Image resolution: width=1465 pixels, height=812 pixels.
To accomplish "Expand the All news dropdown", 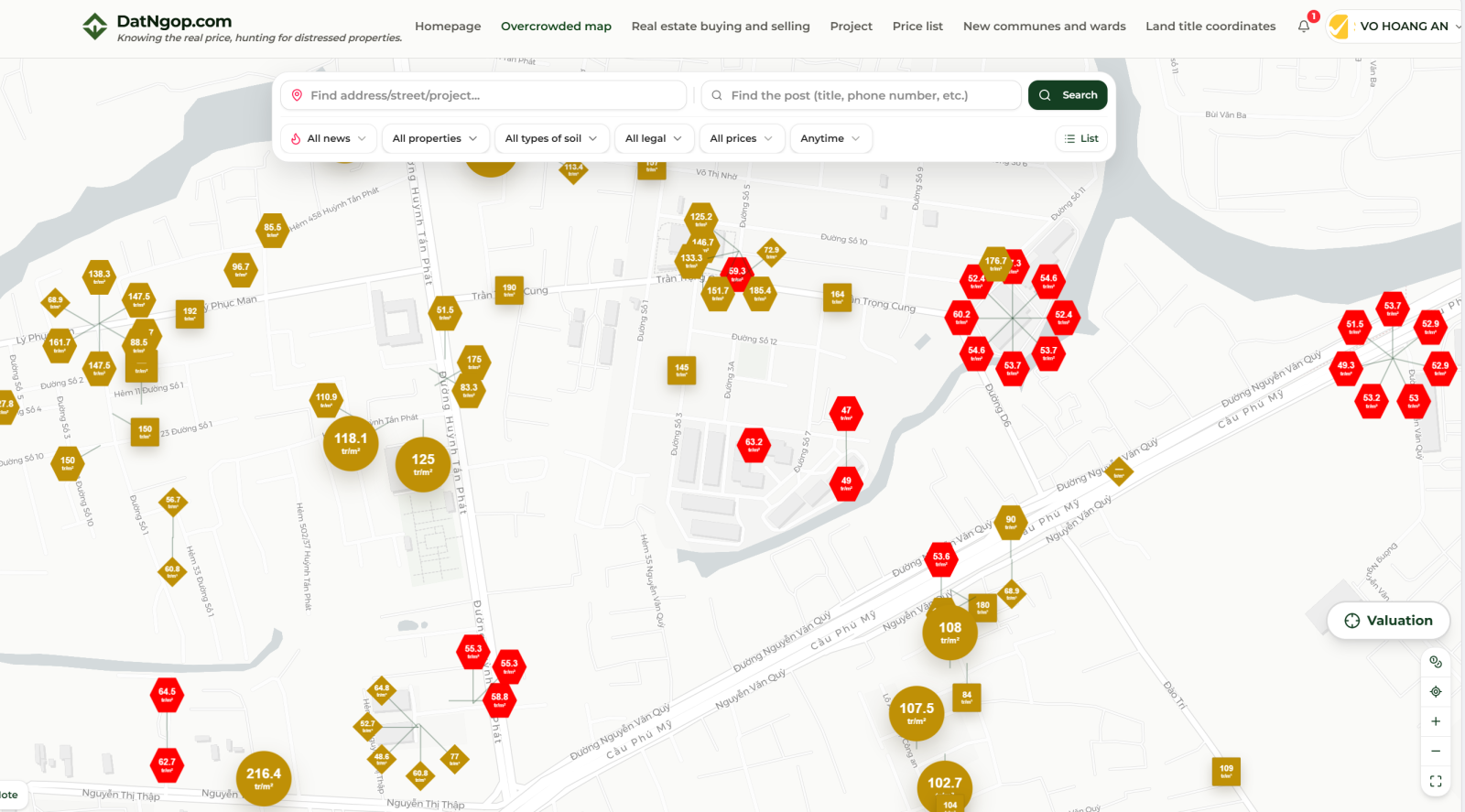I will 329,139.
